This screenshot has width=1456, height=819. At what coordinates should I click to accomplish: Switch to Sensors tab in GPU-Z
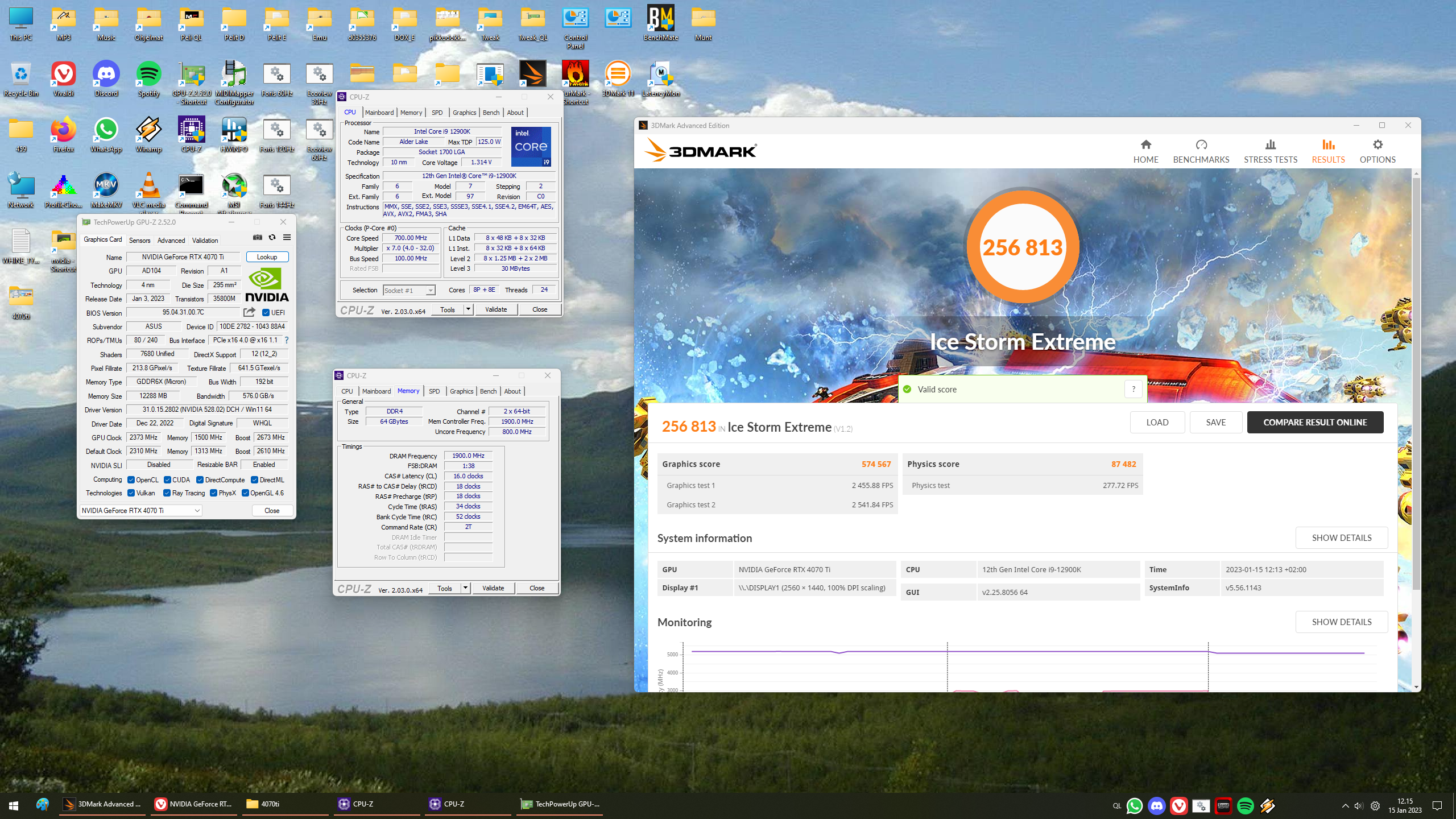coord(139,240)
